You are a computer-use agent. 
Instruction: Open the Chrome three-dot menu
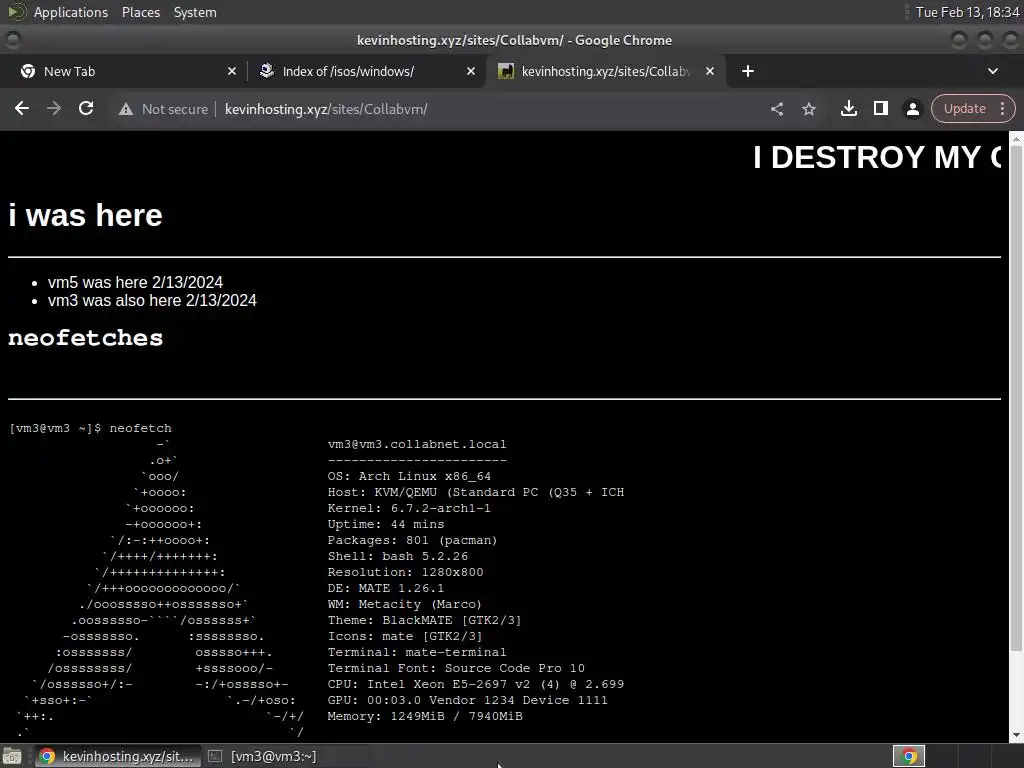pyautogui.click(x=1002, y=109)
